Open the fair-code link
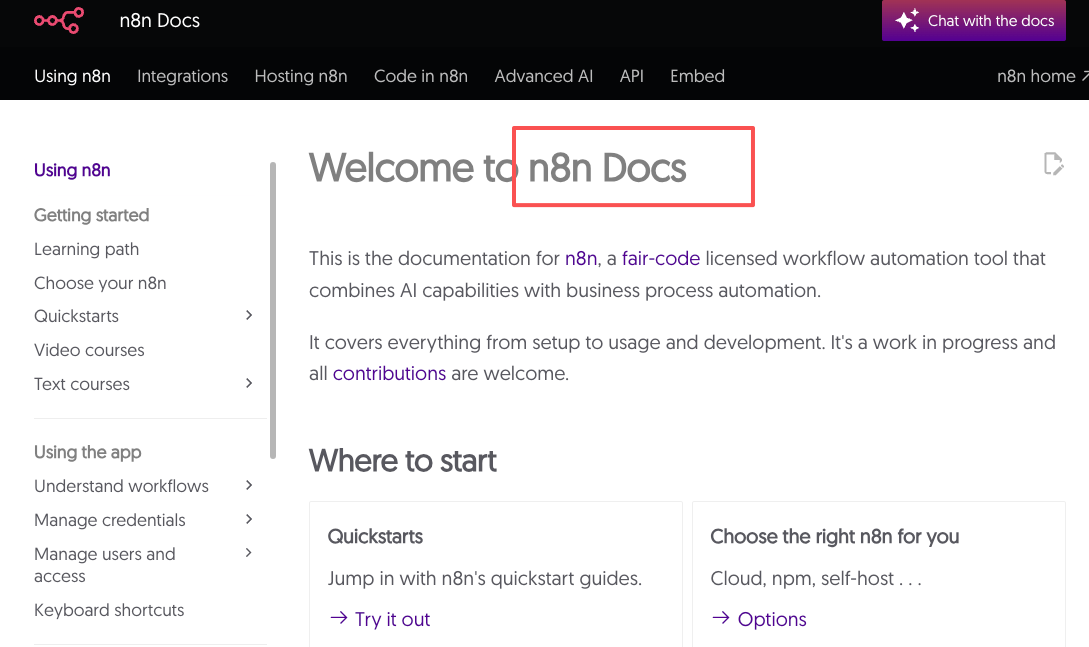This screenshot has width=1089, height=647. tap(660, 258)
